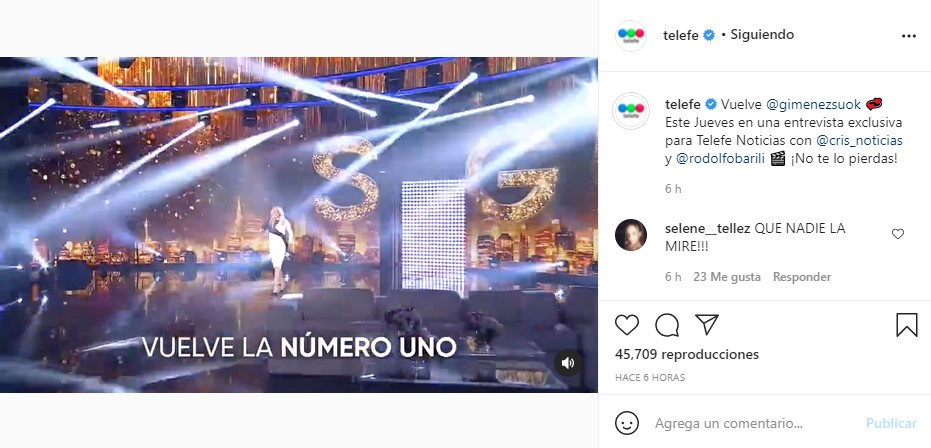View the 23 Me gusta likes list
Viewport: 931px width, 448px height.
click(727, 277)
